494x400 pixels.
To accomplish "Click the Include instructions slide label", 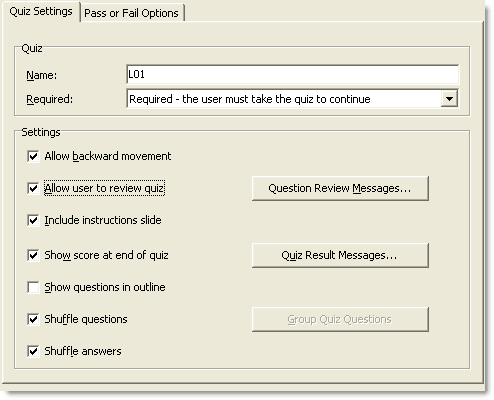I will point(103,220).
